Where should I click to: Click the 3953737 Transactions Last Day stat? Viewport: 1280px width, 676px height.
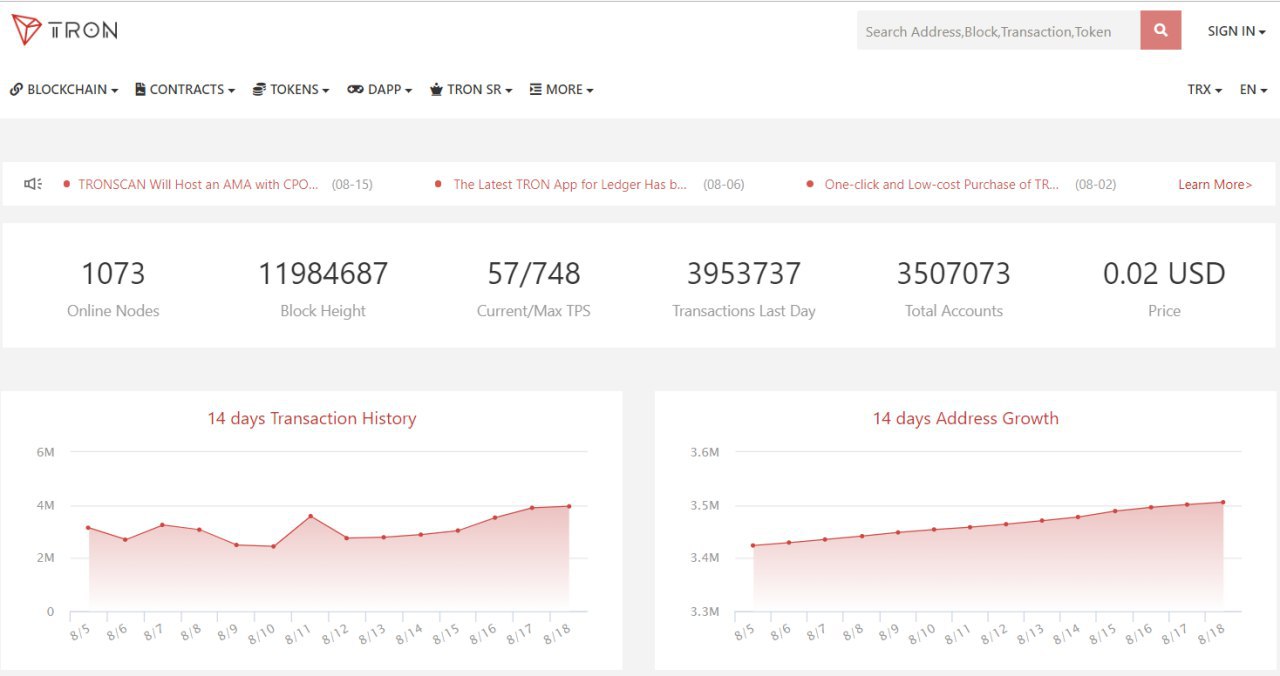pyautogui.click(x=744, y=287)
